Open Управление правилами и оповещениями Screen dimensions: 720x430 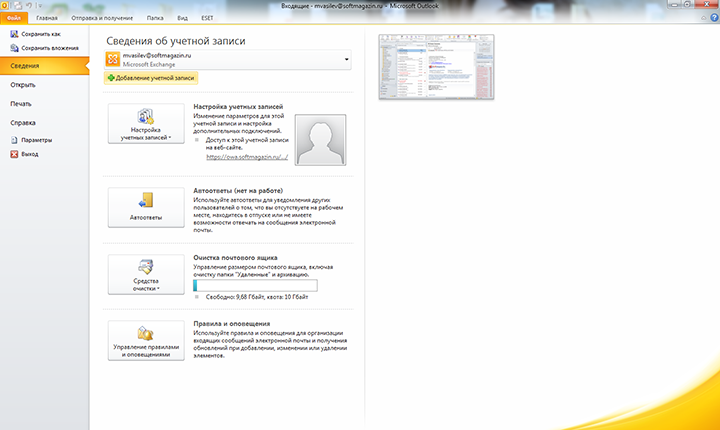(x=146, y=341)
